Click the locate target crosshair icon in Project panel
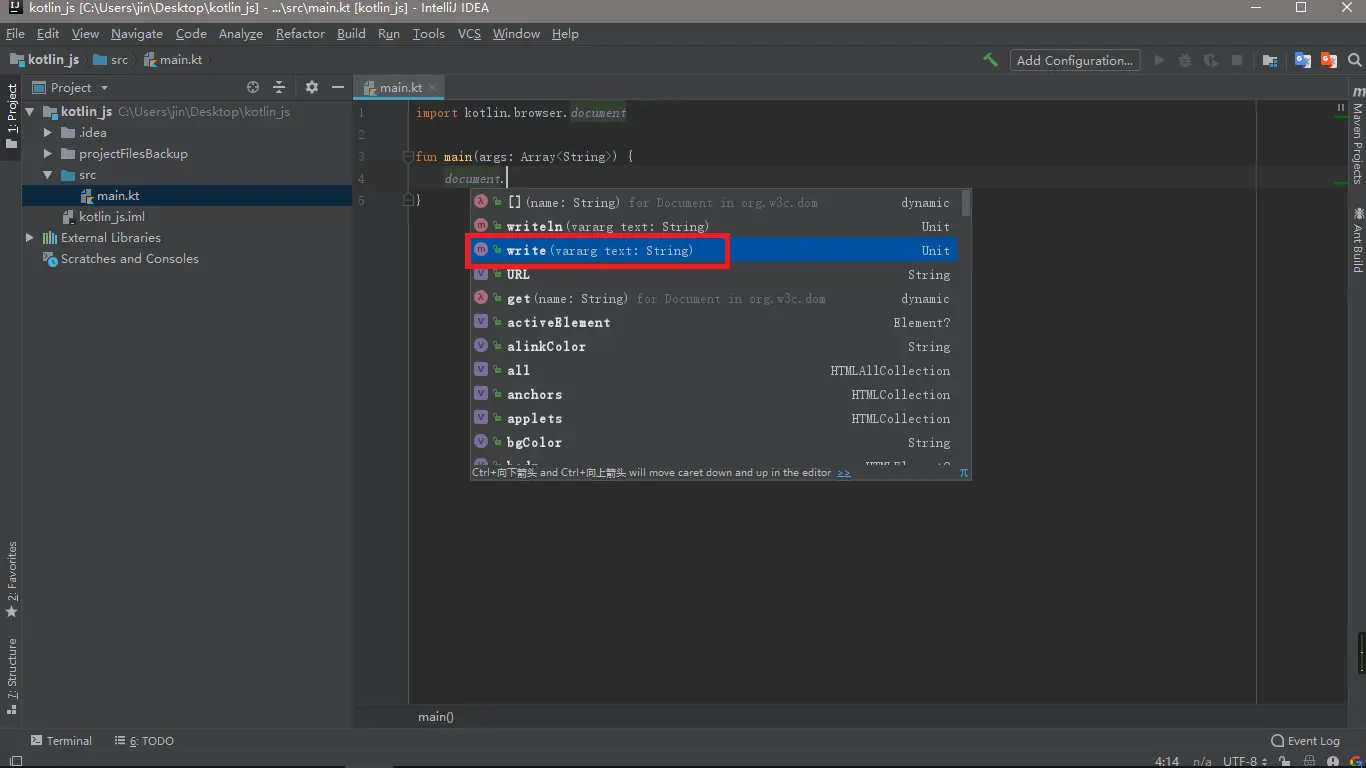The width and height of the screenshot is (1366, 768). [x=253, y=87]
